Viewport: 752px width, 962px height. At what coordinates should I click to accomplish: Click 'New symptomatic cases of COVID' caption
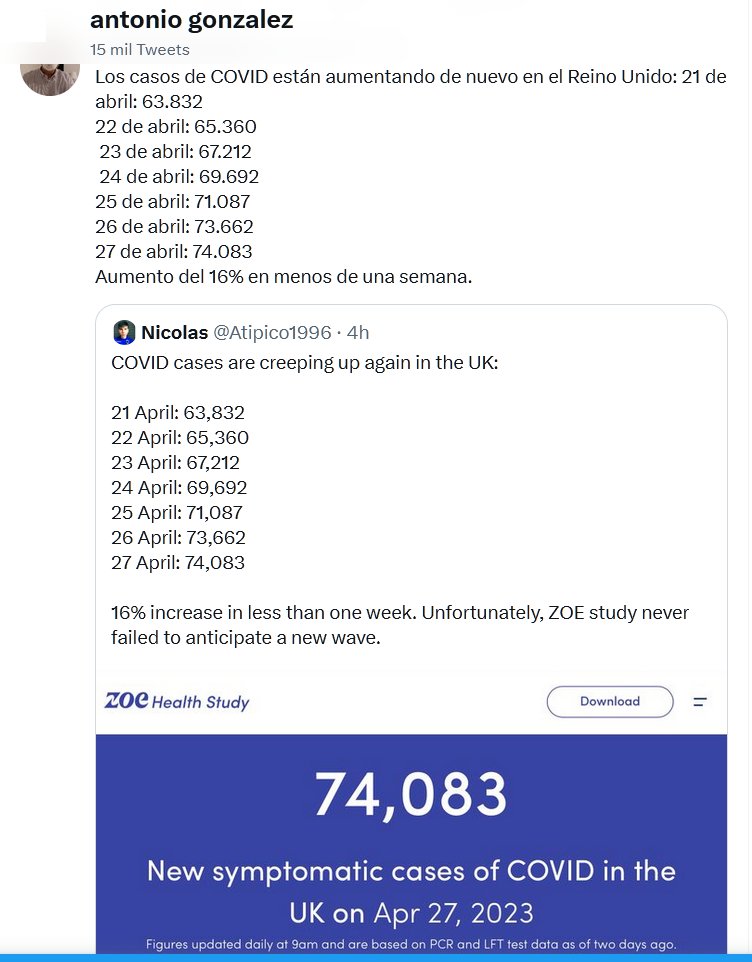point(411,871)
